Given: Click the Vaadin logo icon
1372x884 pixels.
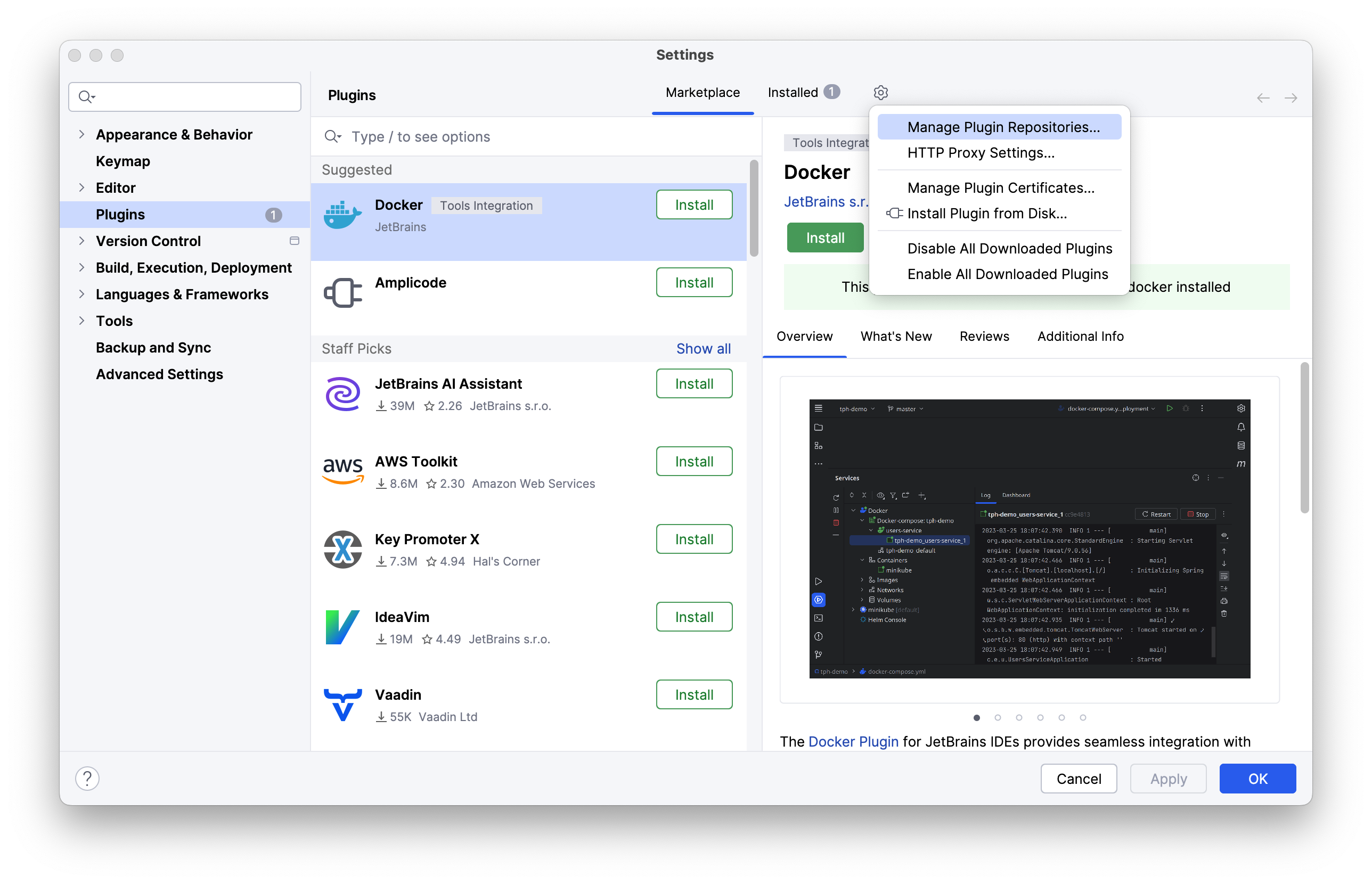Looking at the screenshot, I should tap(342, 705).
